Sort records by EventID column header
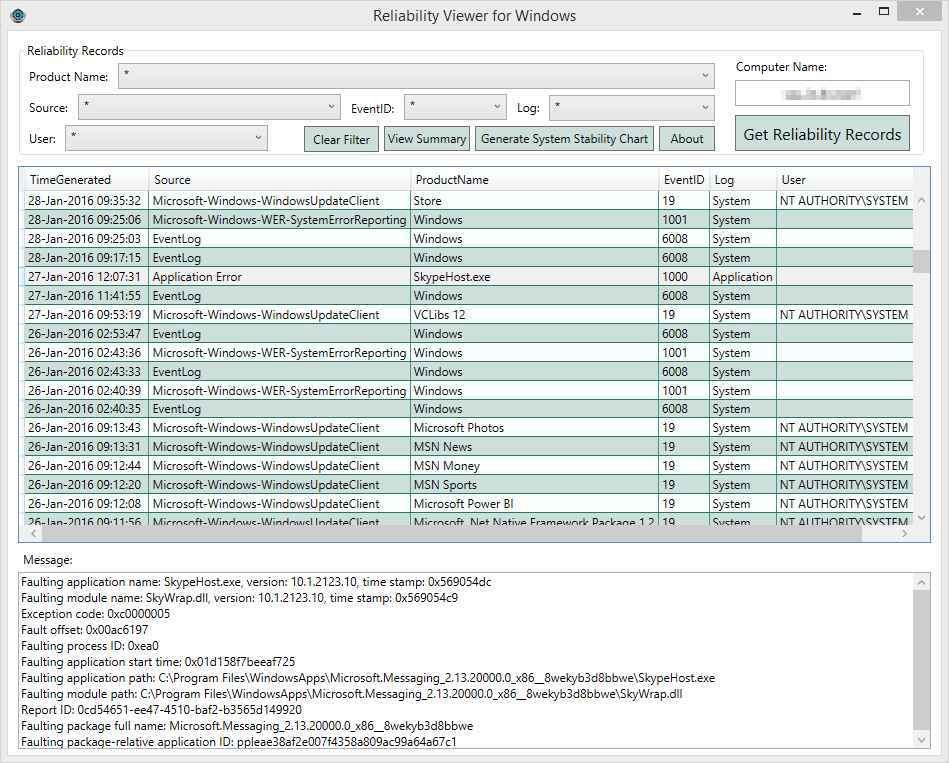Screen dimensions: 949x763 tap(684, 180)
